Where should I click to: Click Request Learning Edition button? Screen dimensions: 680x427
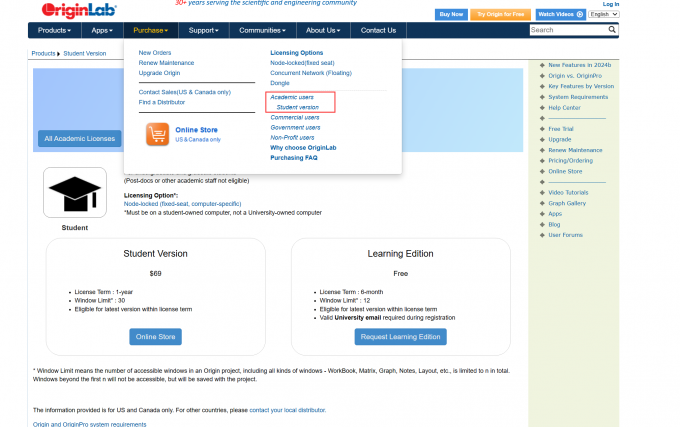pos(400,337)
